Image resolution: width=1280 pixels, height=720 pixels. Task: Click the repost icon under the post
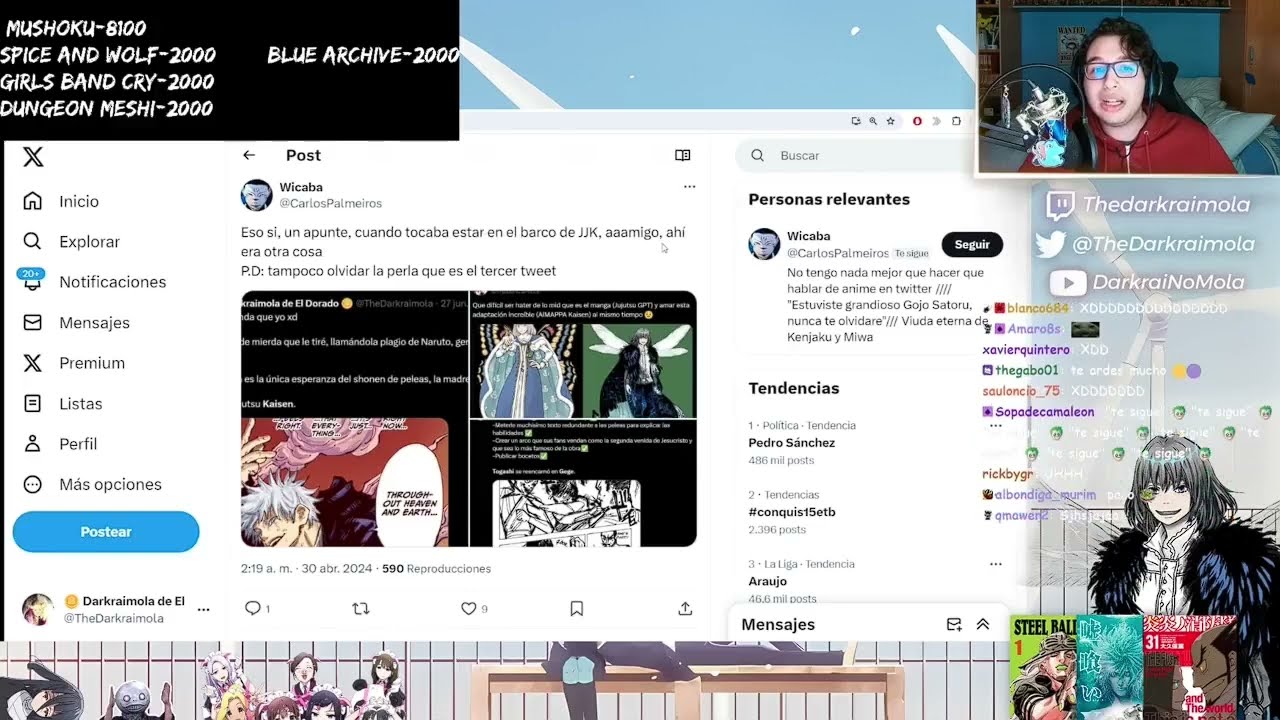361,608
